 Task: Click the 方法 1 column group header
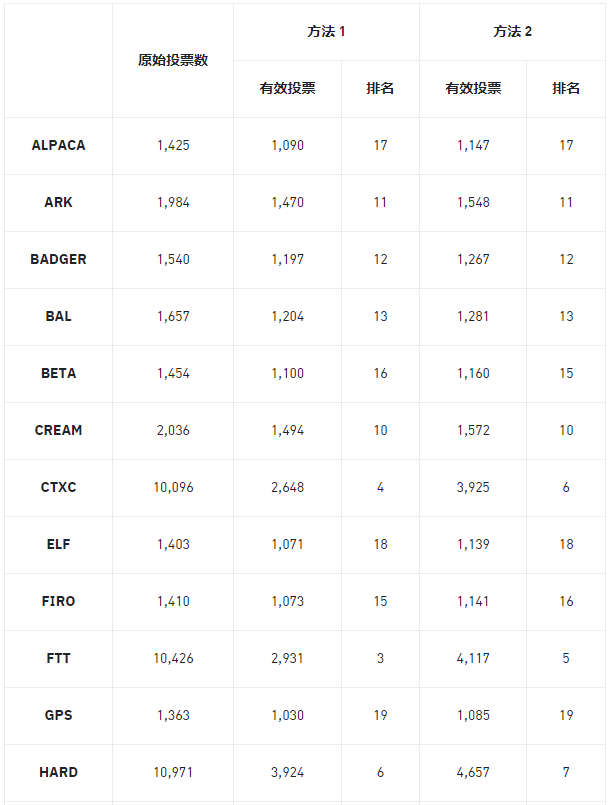(326, 32)
